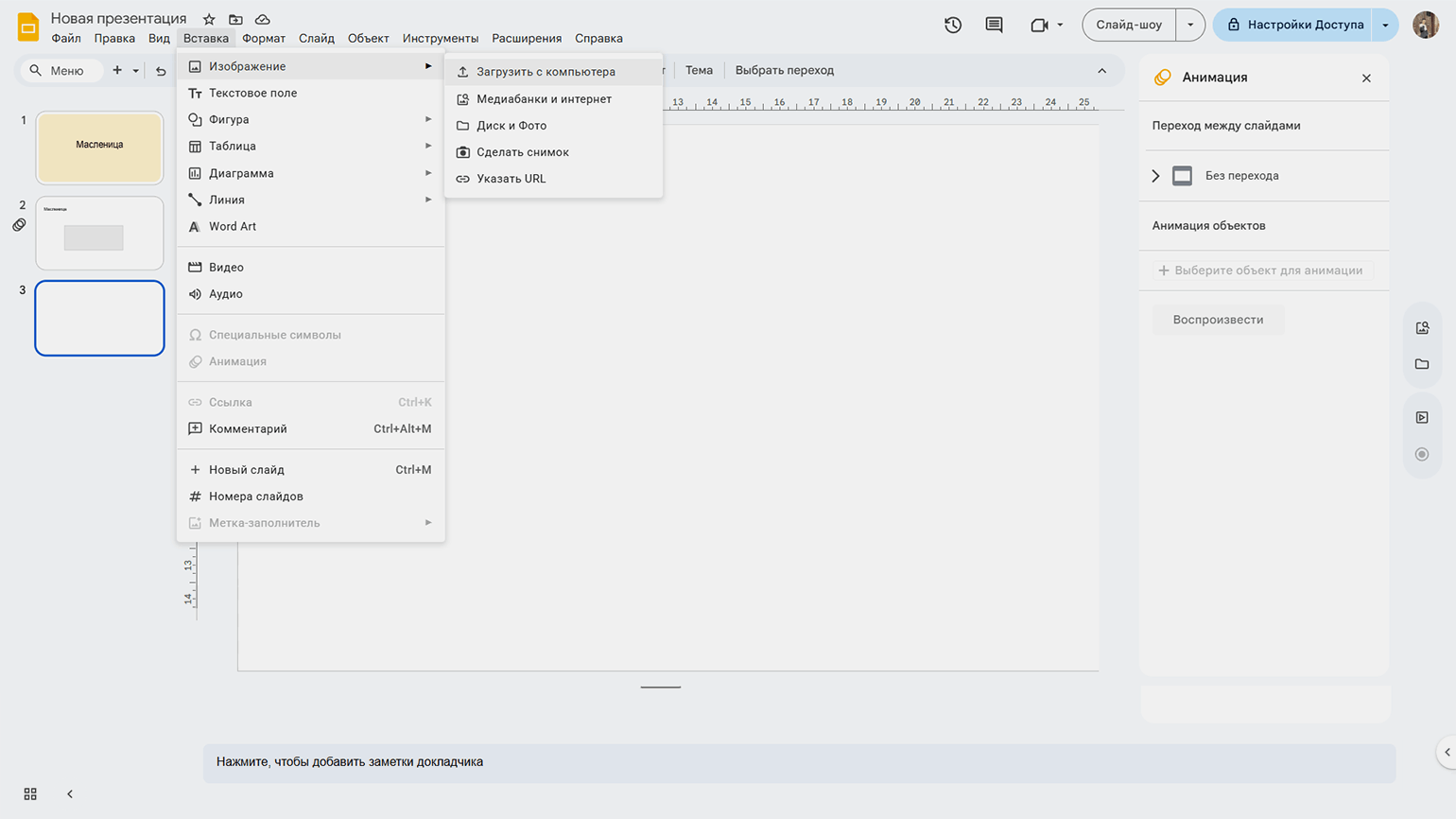Image resolution: width=1456 pixels, height=819 pixels.
Task: Click the undo arrow icon
Action: [161, 71]
